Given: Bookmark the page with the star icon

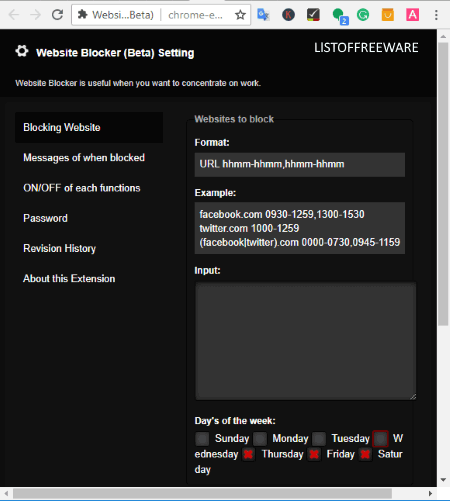Looking at the screenshot, I should tap(240, 15).
